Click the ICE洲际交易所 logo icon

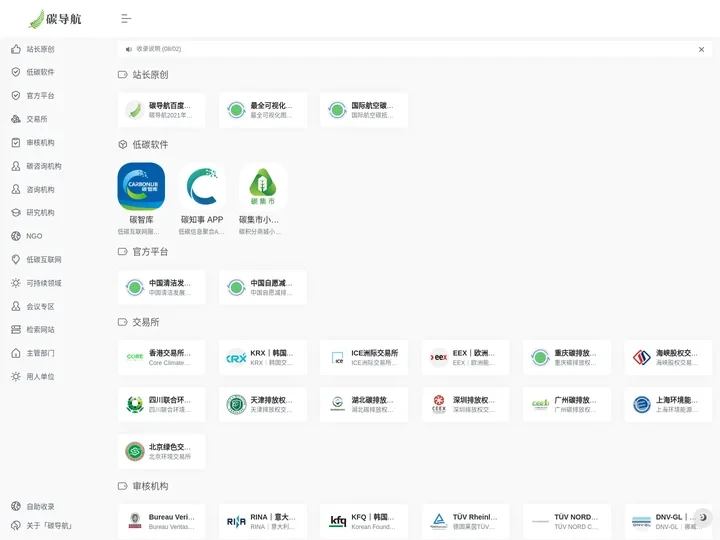338,357
